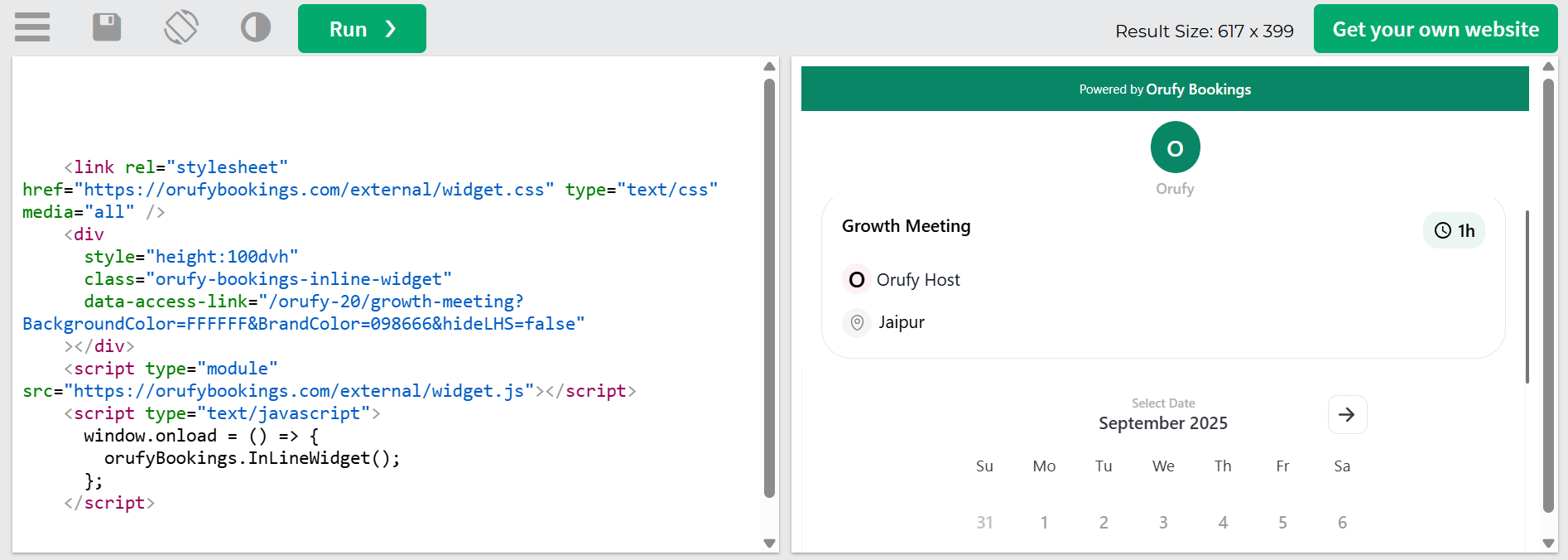
Task: Click Get your own website button
Action: pos(1435,29)
